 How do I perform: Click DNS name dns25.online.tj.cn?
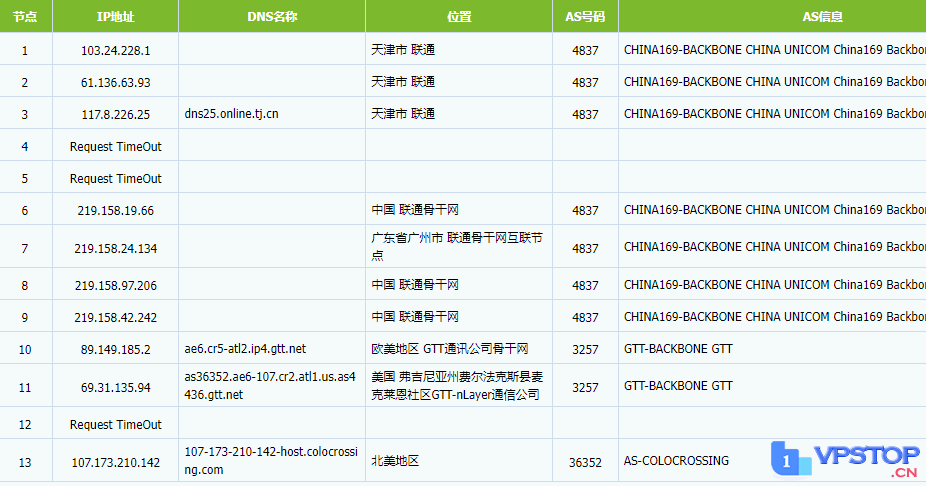[x=231, y=113]
